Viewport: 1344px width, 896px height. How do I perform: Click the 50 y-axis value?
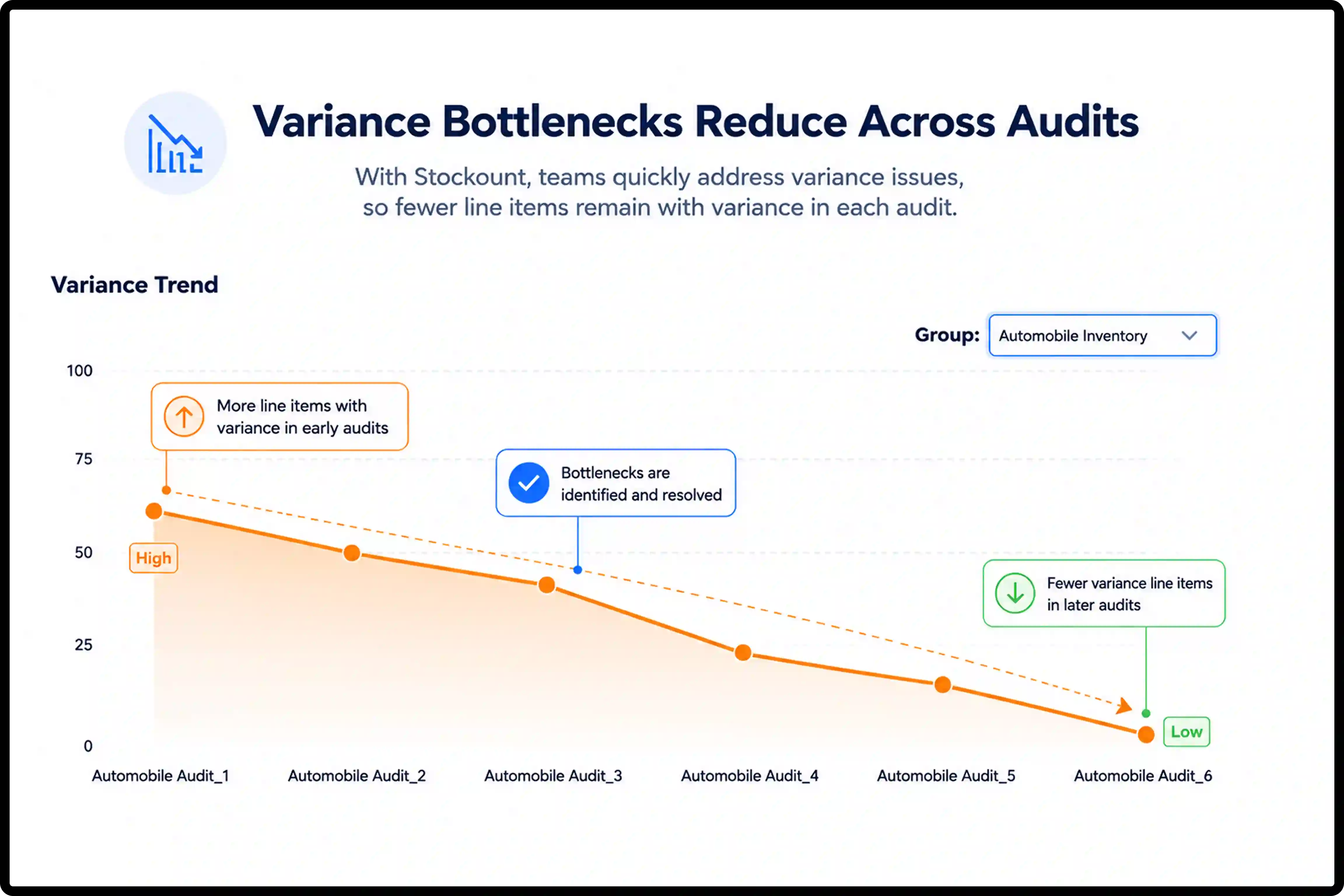click(x=83, y=553)
